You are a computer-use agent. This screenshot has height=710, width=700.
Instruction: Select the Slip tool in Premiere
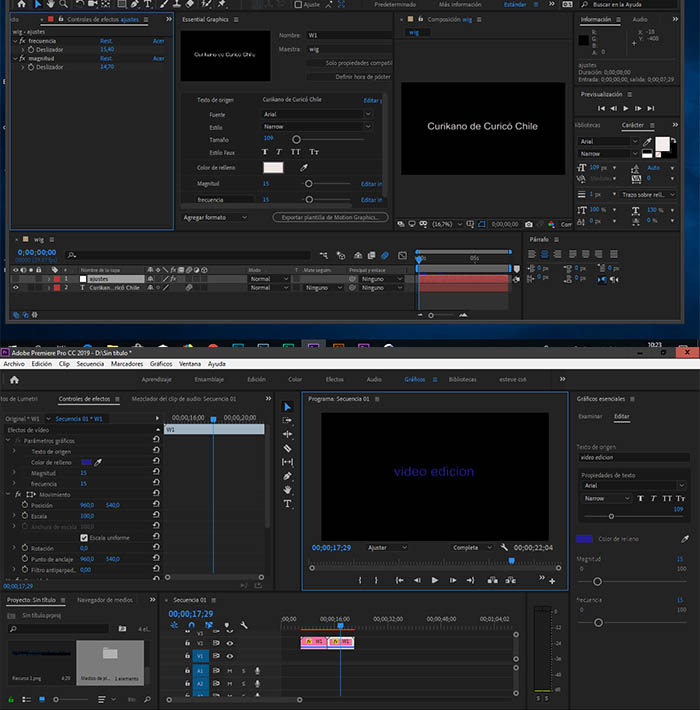287,462
